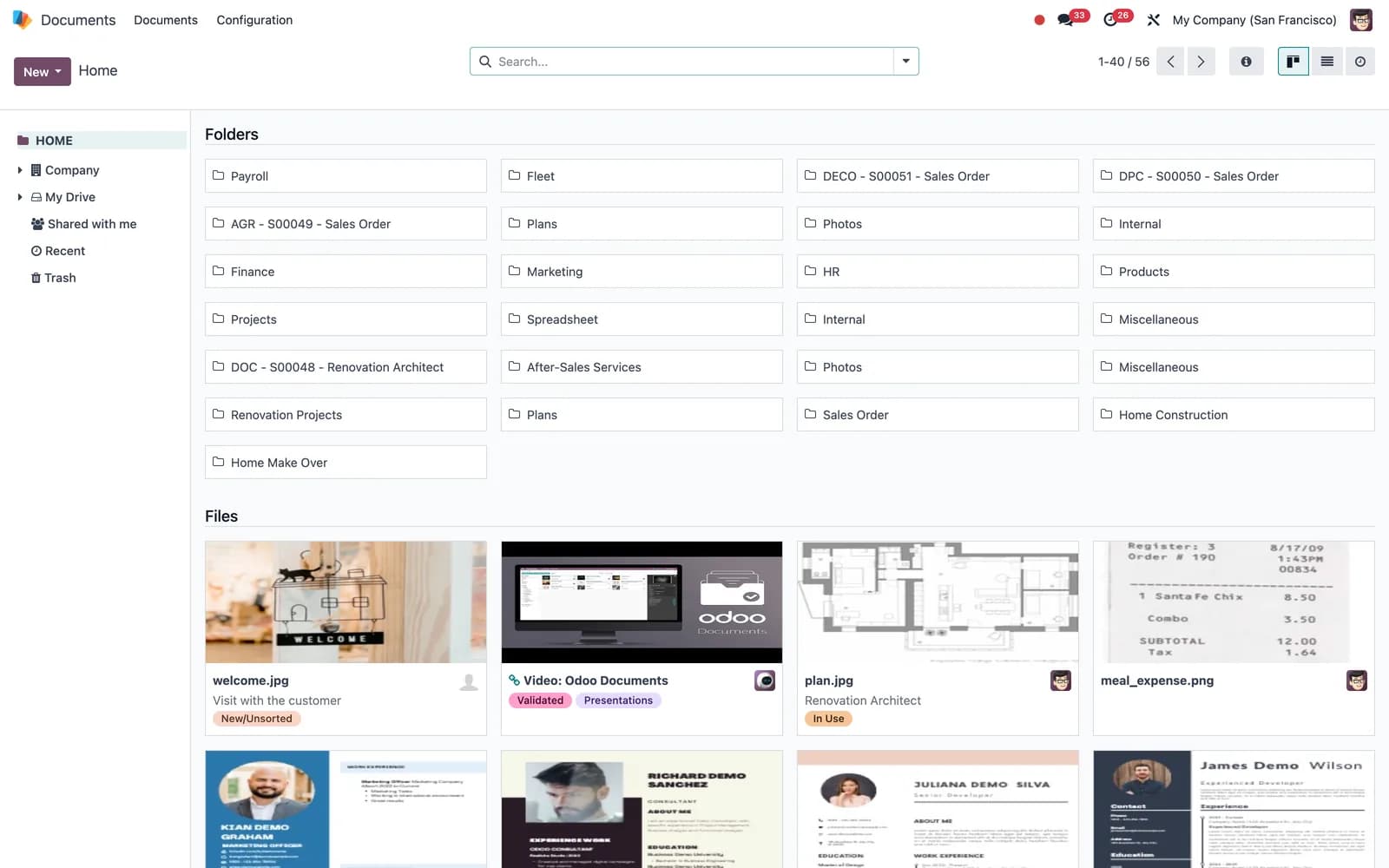This screenshot has height=868, width=1389.
Task: Open the Spreadsheet folder icon
Action: point(514,319)
